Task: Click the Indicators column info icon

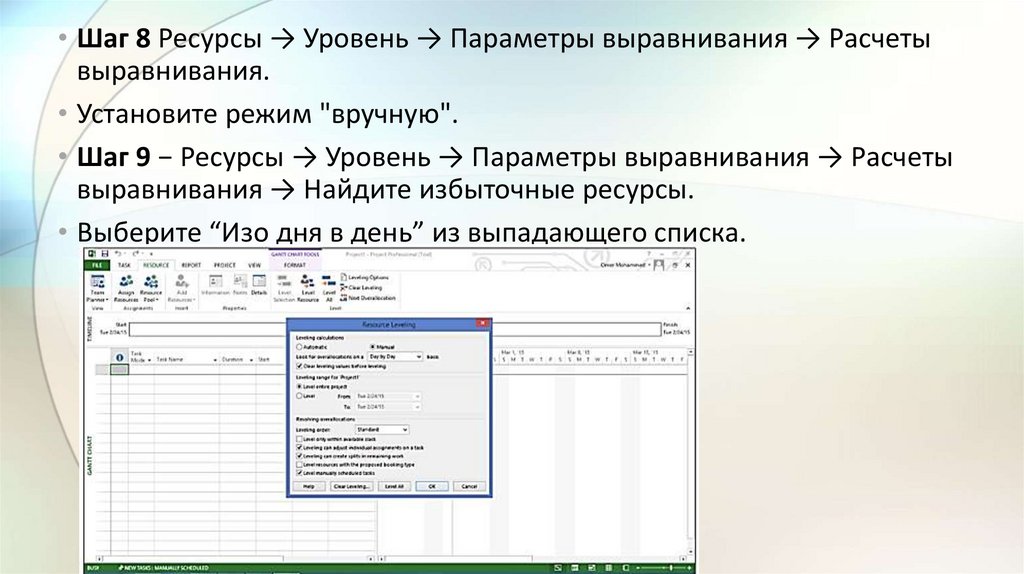Action: [119, 358]
